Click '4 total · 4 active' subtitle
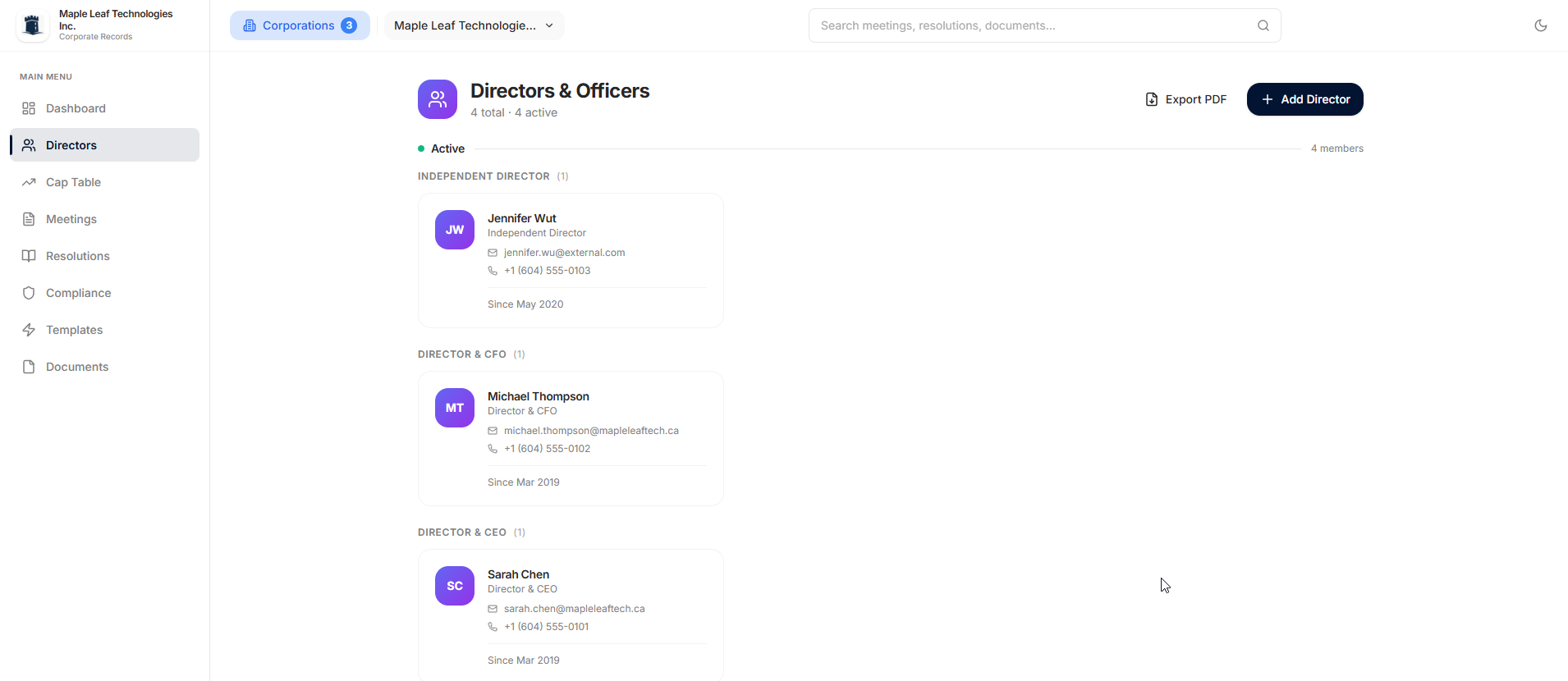Viewport: 1568px width, 681px height. pos(514,112)
